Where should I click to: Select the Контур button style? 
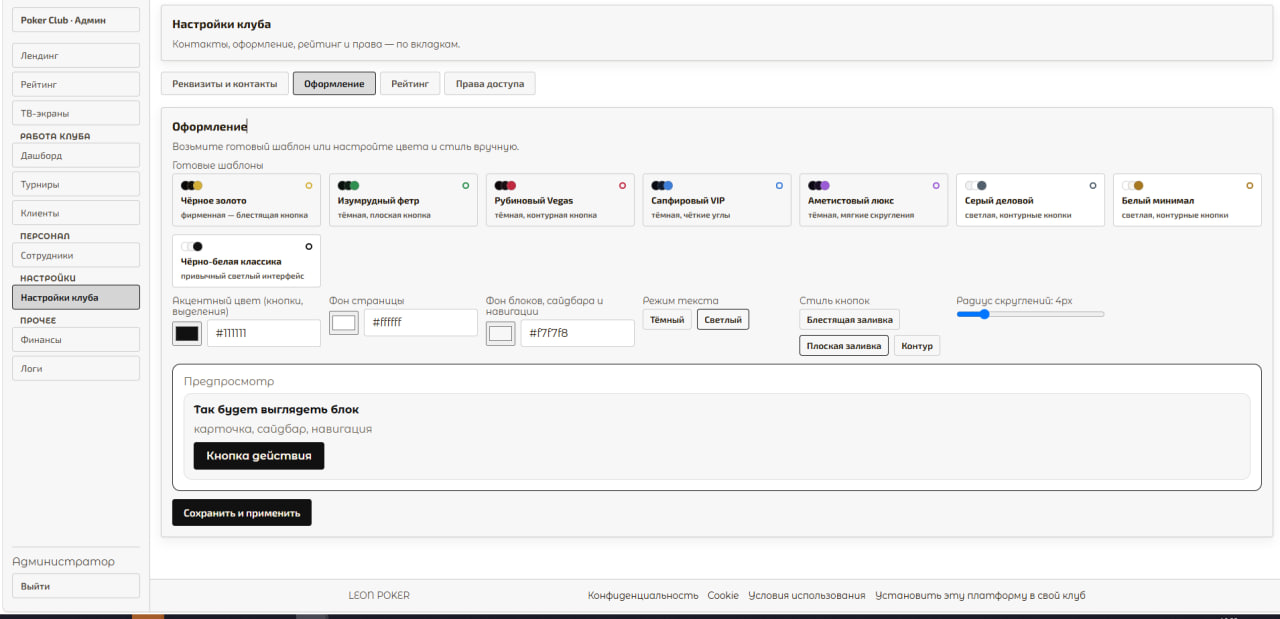917,346
